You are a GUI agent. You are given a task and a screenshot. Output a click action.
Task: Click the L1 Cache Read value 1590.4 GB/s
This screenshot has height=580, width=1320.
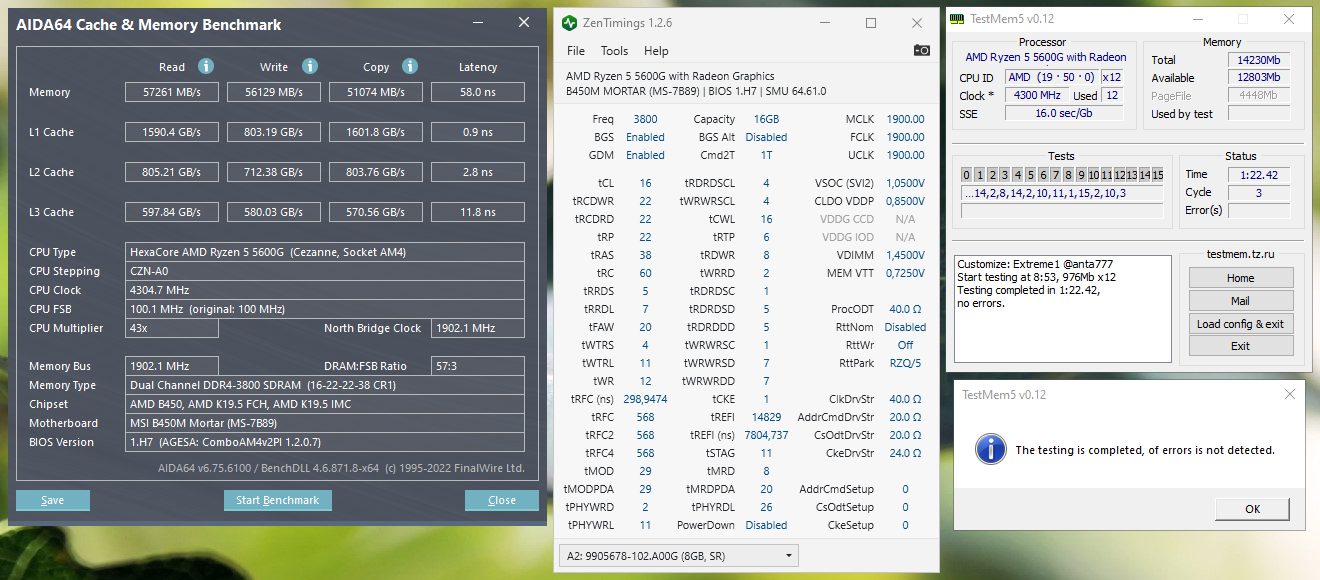pyautogui.click(x=171, y=132)
